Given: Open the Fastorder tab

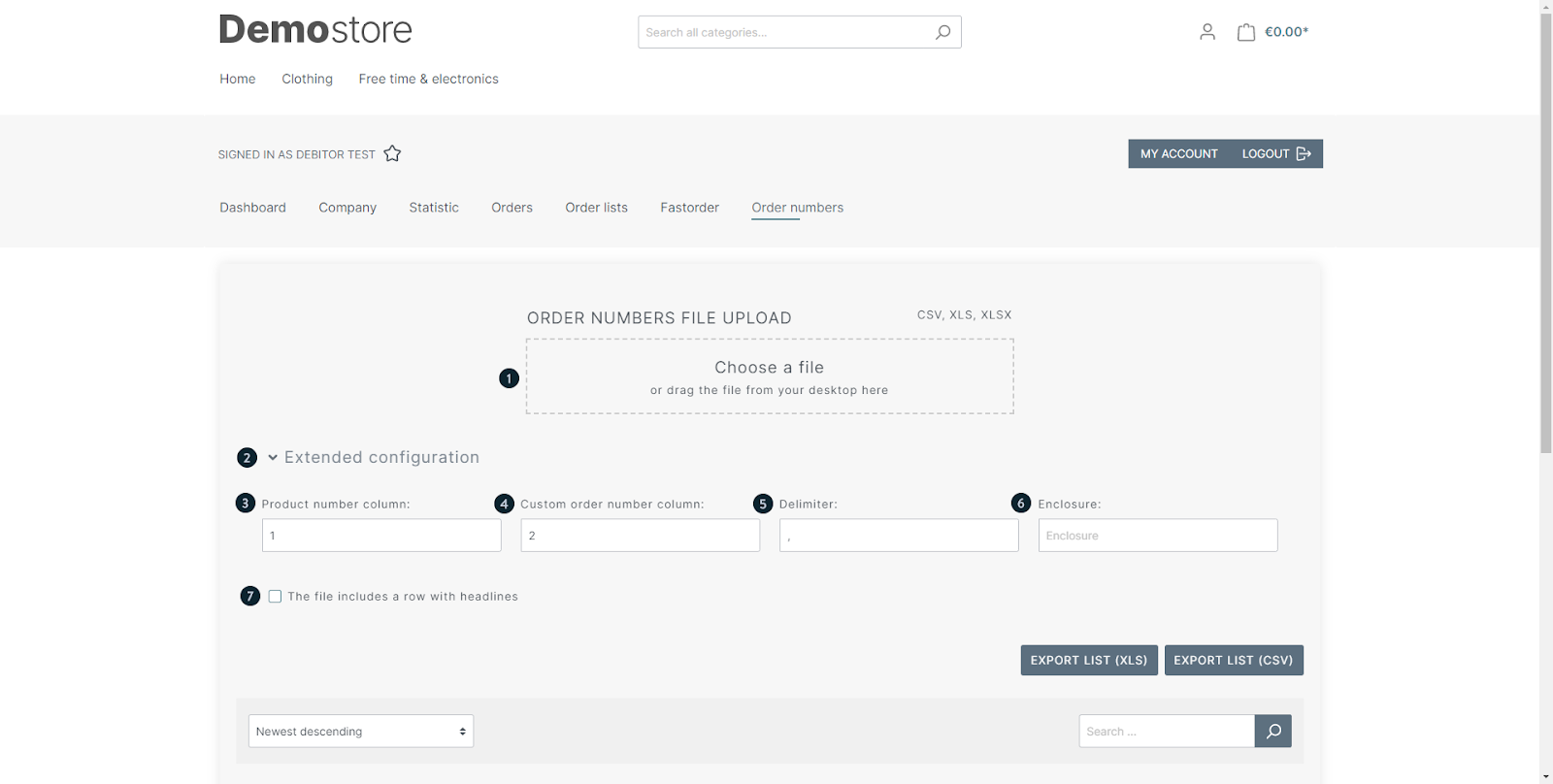Looking at the screenshot, I should [690, 208].
